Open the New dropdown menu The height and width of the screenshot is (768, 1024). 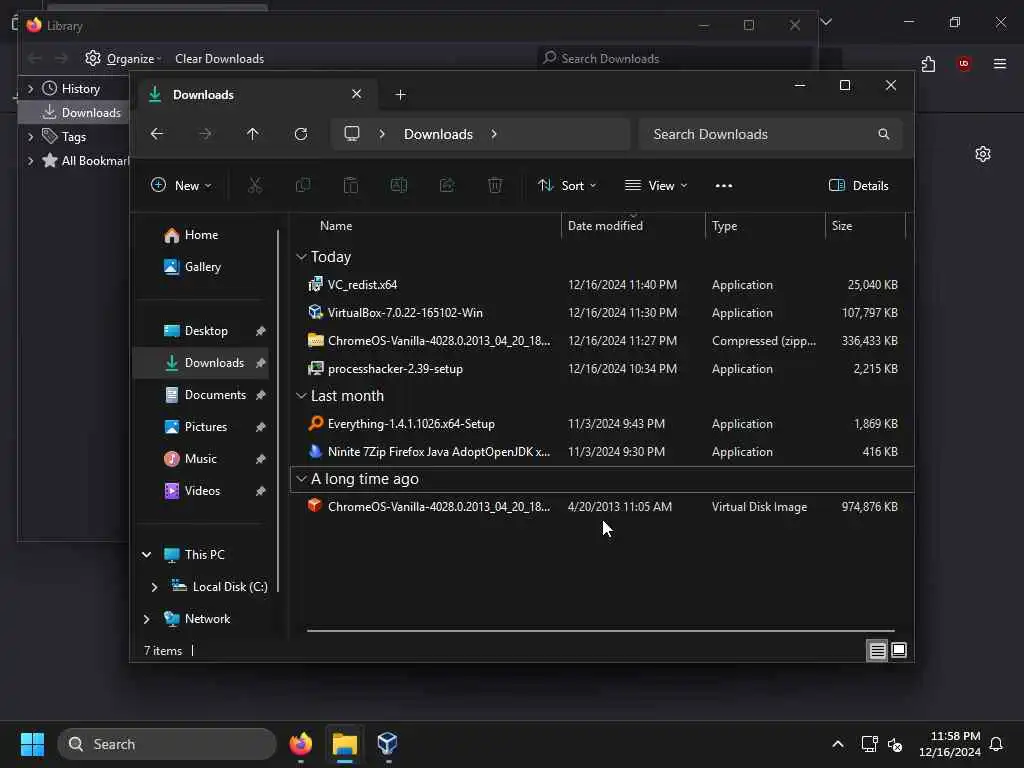(x=181, y=185)
